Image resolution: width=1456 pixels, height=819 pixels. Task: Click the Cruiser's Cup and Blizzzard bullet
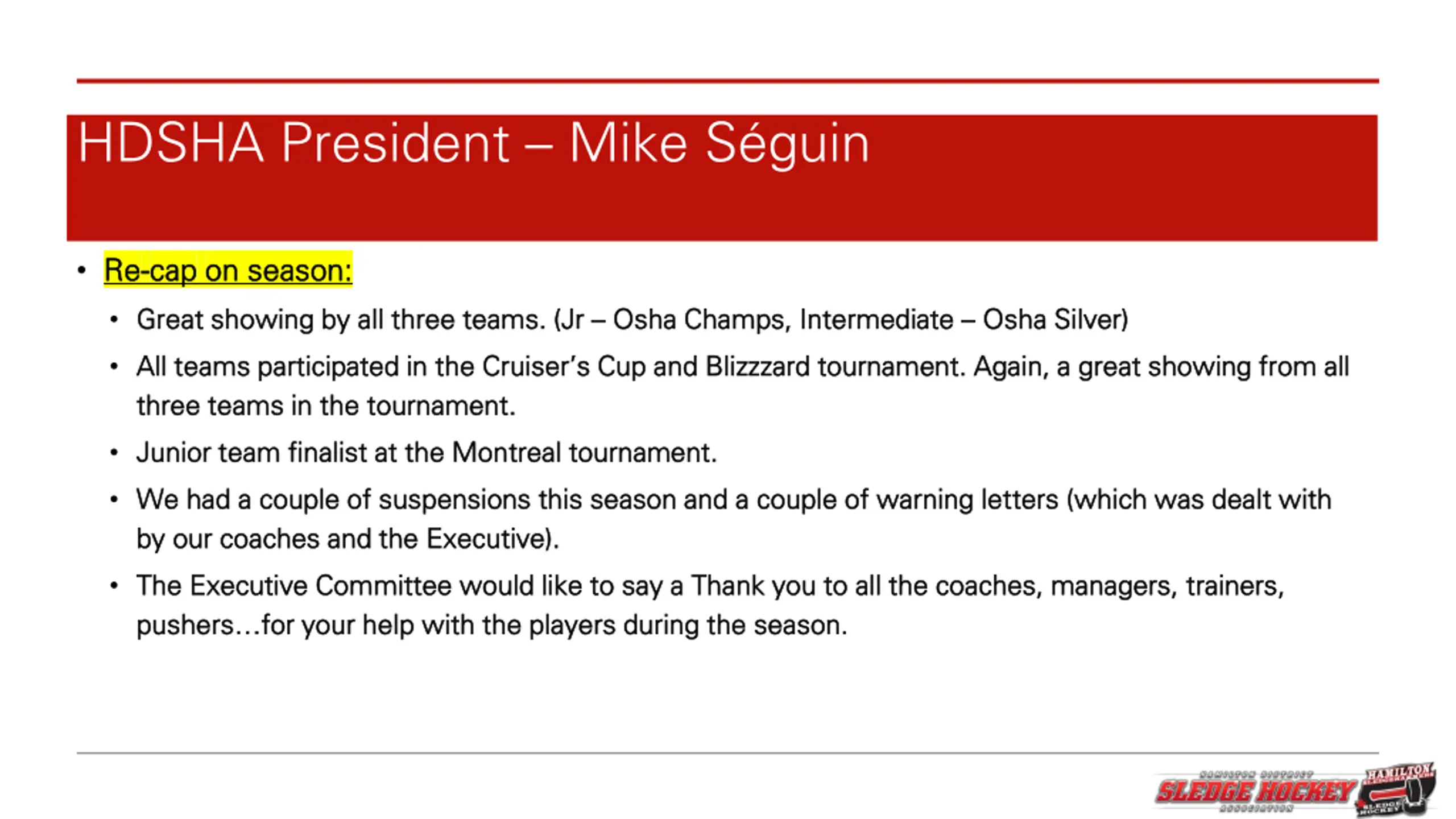coord(743,386)
